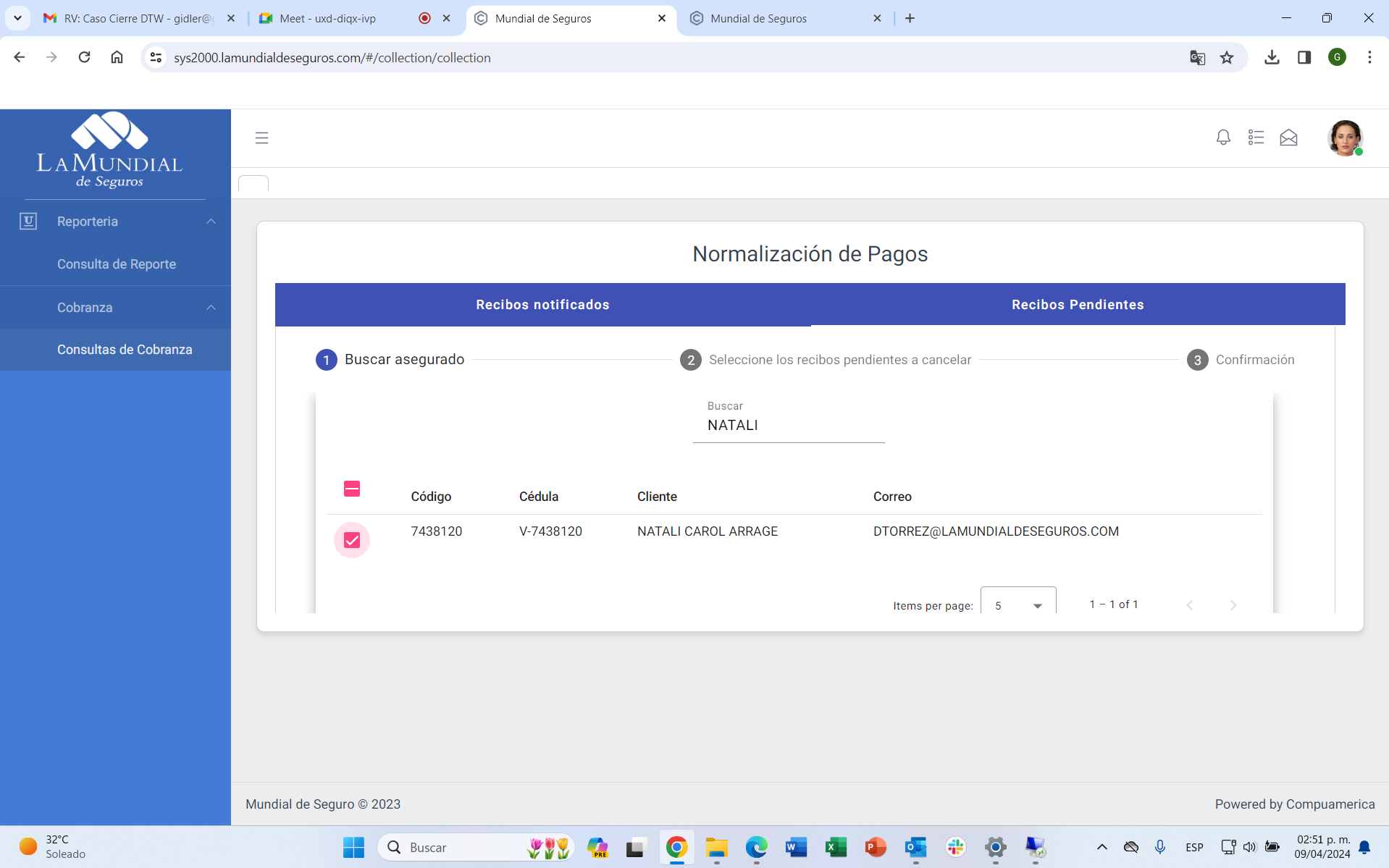
Task: Open Consultas de Cobranza in sidebar
Action: 125,350
